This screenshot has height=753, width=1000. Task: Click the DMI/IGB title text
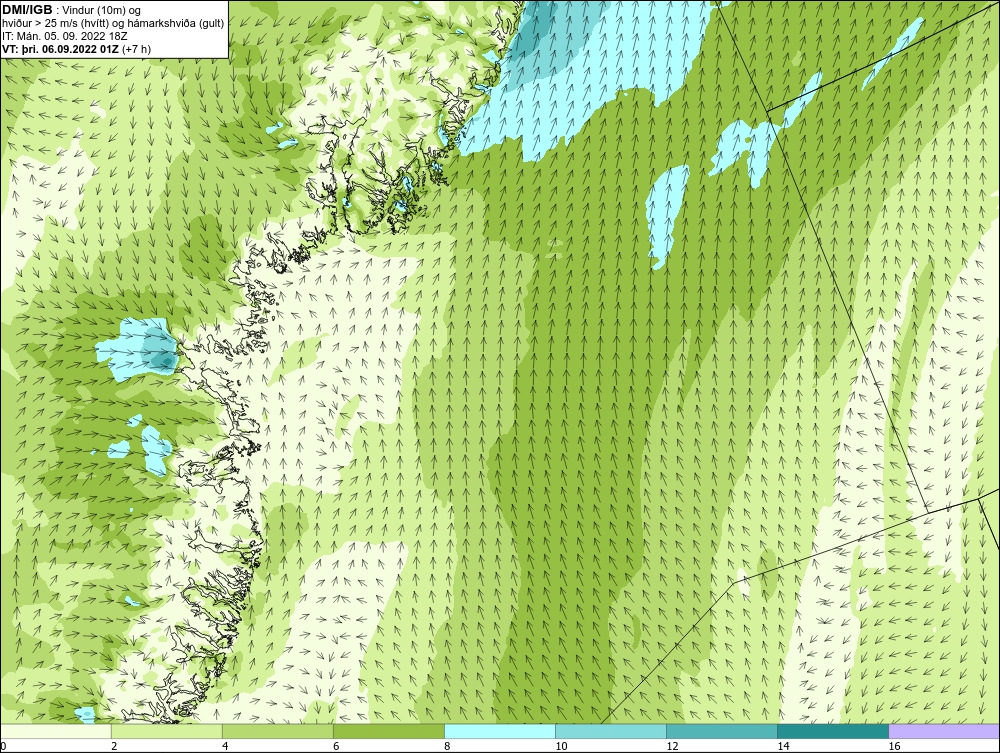27,10
